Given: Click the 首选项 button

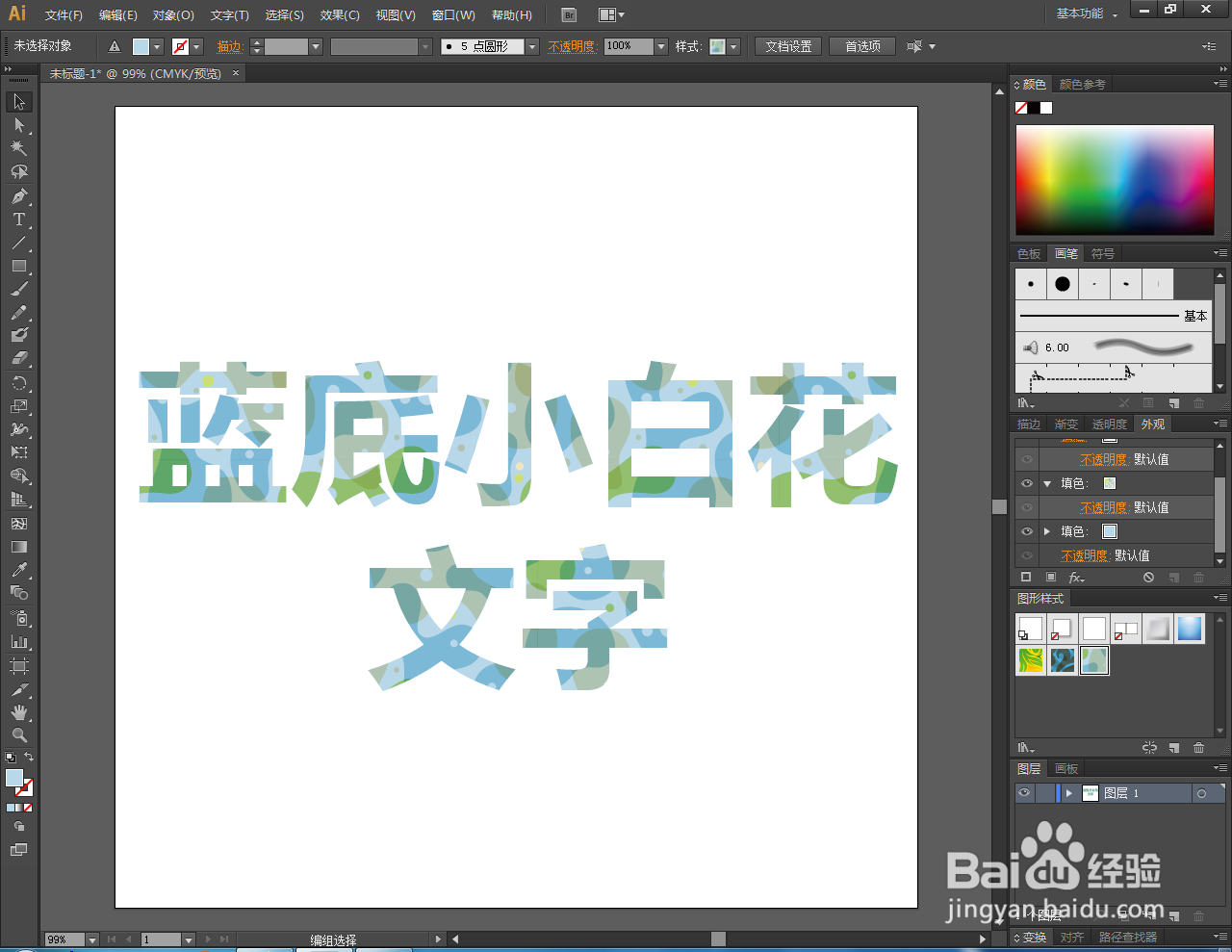Looking at the screenshot, I should pos(861,45).
